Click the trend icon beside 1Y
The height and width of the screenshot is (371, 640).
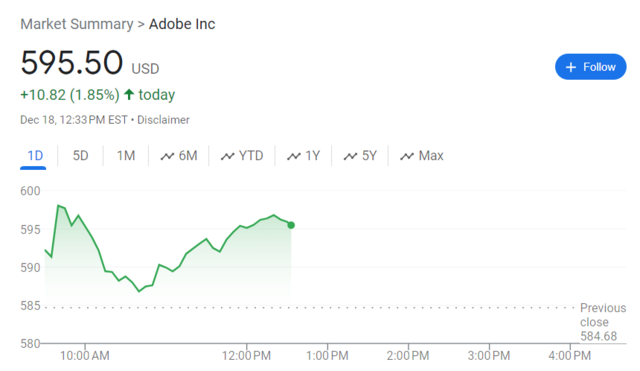pyautogui.click(x=294, y=156)
